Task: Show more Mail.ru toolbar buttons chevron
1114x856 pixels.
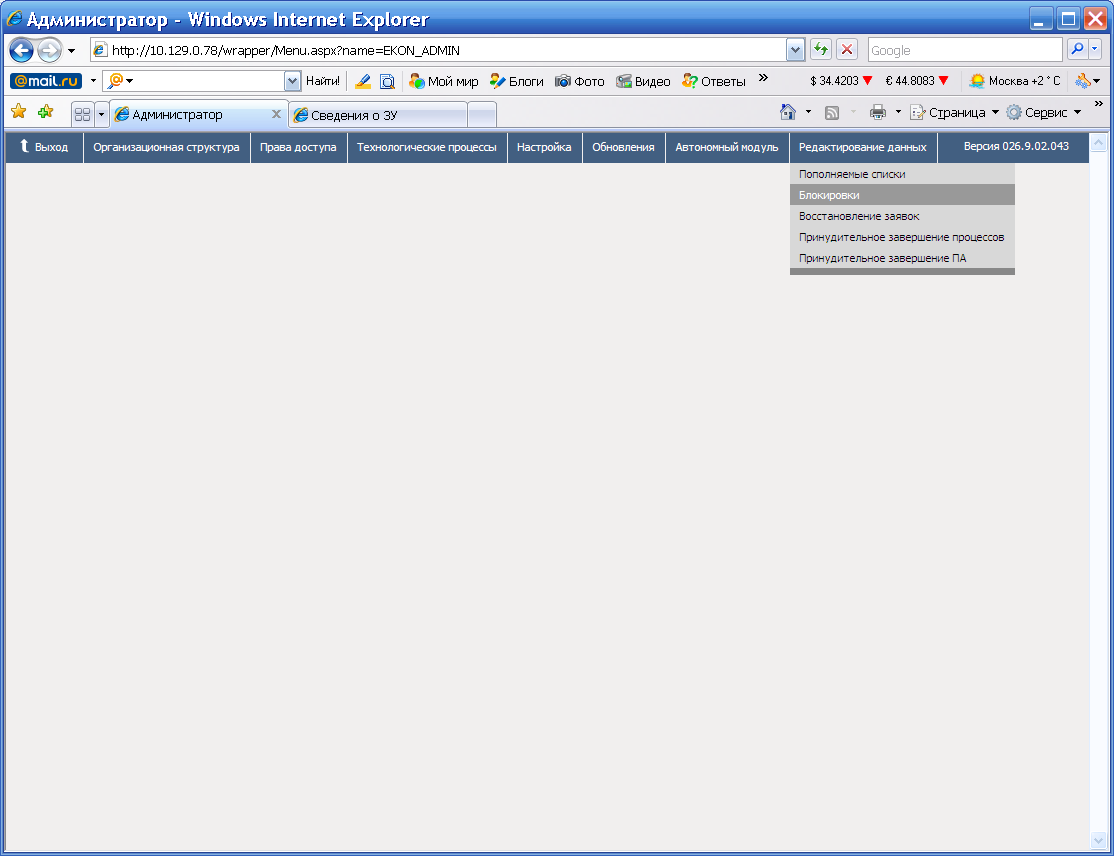Action: (x=763, y=78)
